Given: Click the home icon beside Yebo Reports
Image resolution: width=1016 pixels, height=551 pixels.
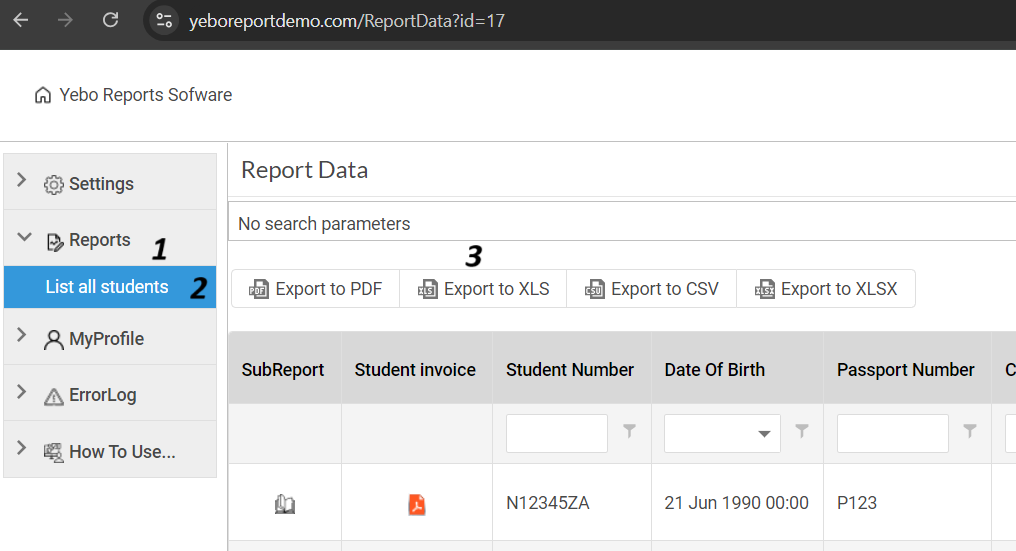Looking at the screenshot, I should click(x=43, y=95).
